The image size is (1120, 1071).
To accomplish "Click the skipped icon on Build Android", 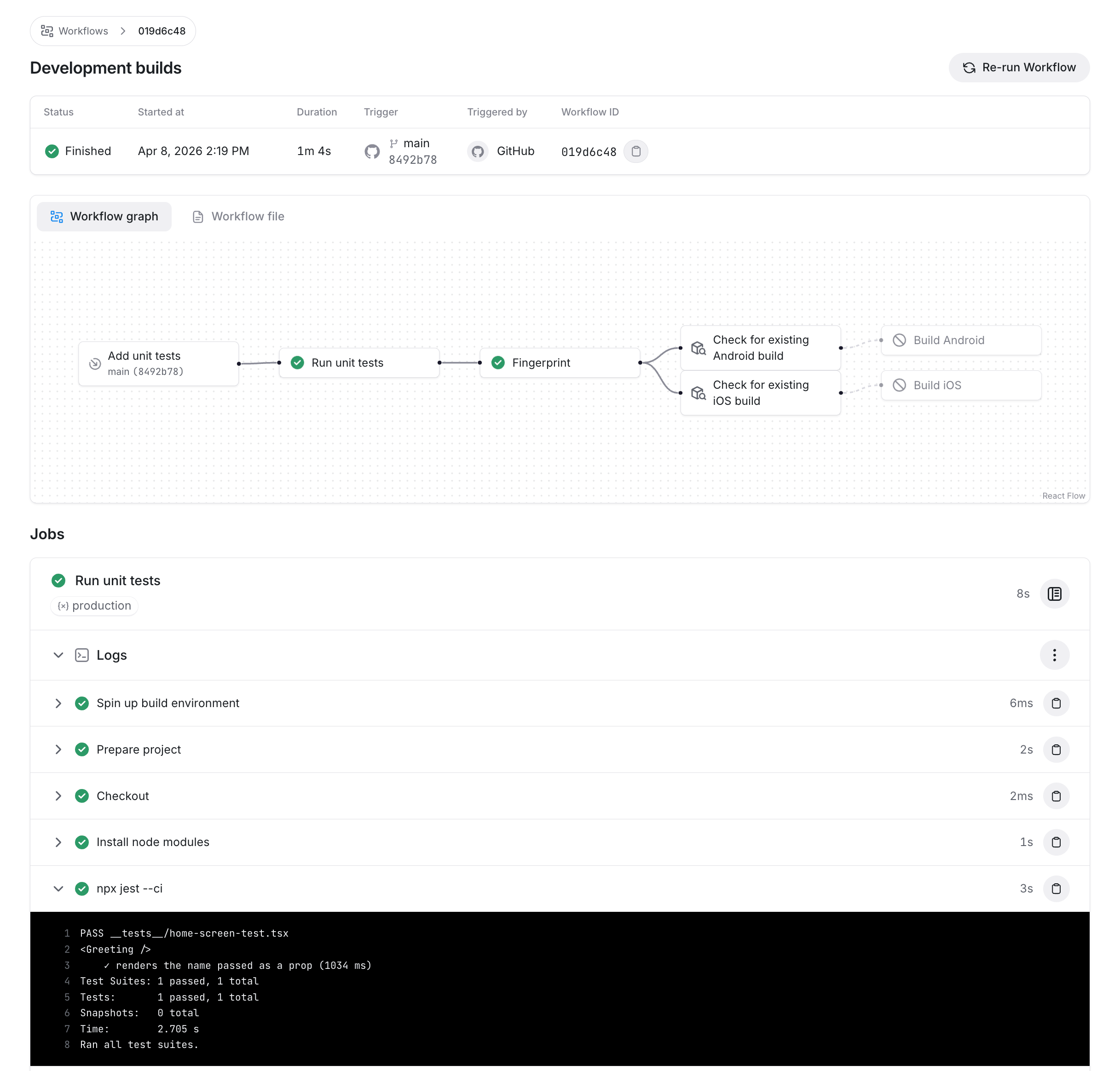I will tap(899, 340).
